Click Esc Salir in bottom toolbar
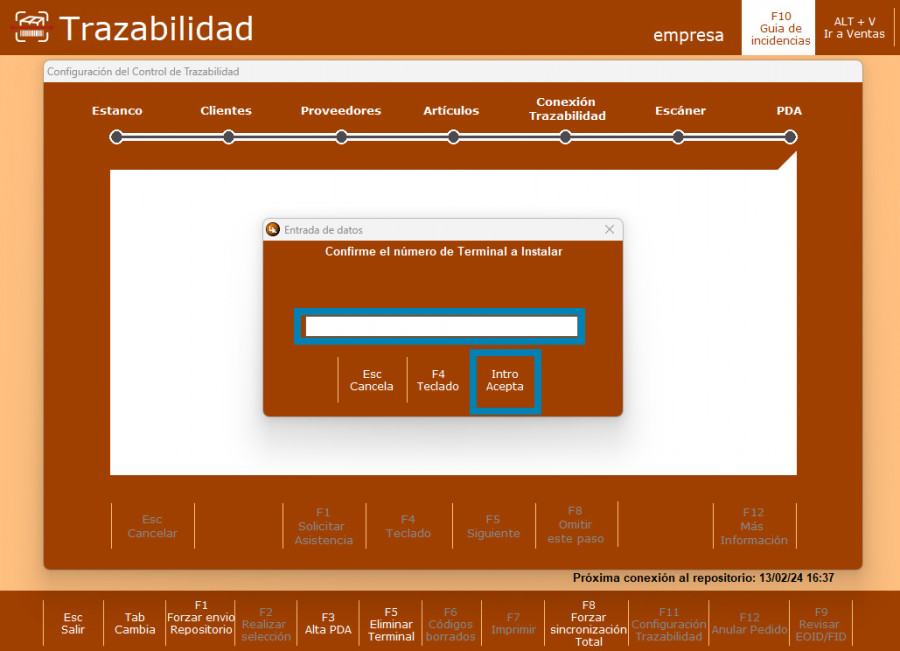The width and height of the screenshot is (900, 651). [73, 623]
